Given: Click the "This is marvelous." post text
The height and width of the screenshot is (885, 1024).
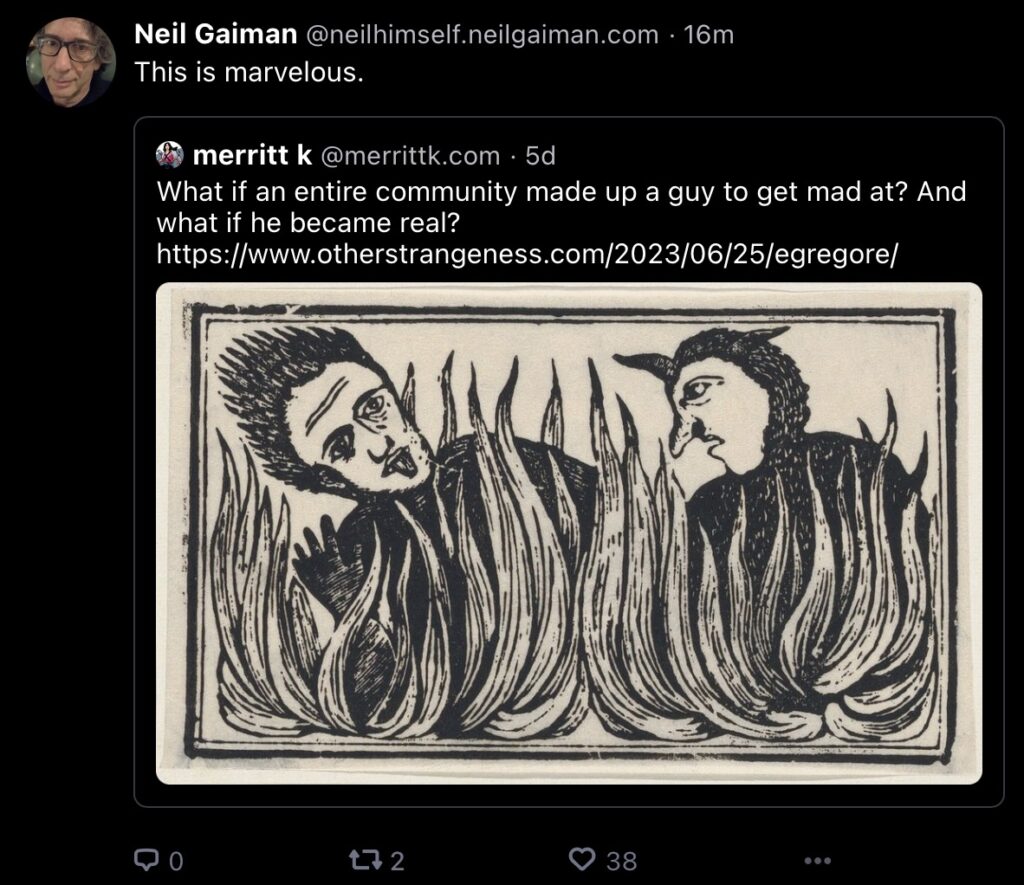Looking at the screenshot, I should (x=247, y=72).
